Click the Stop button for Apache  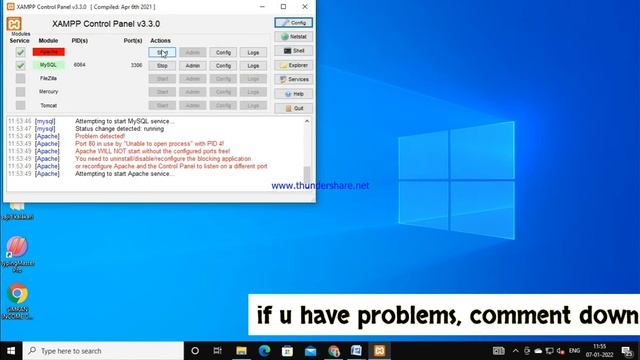point(162,52)
